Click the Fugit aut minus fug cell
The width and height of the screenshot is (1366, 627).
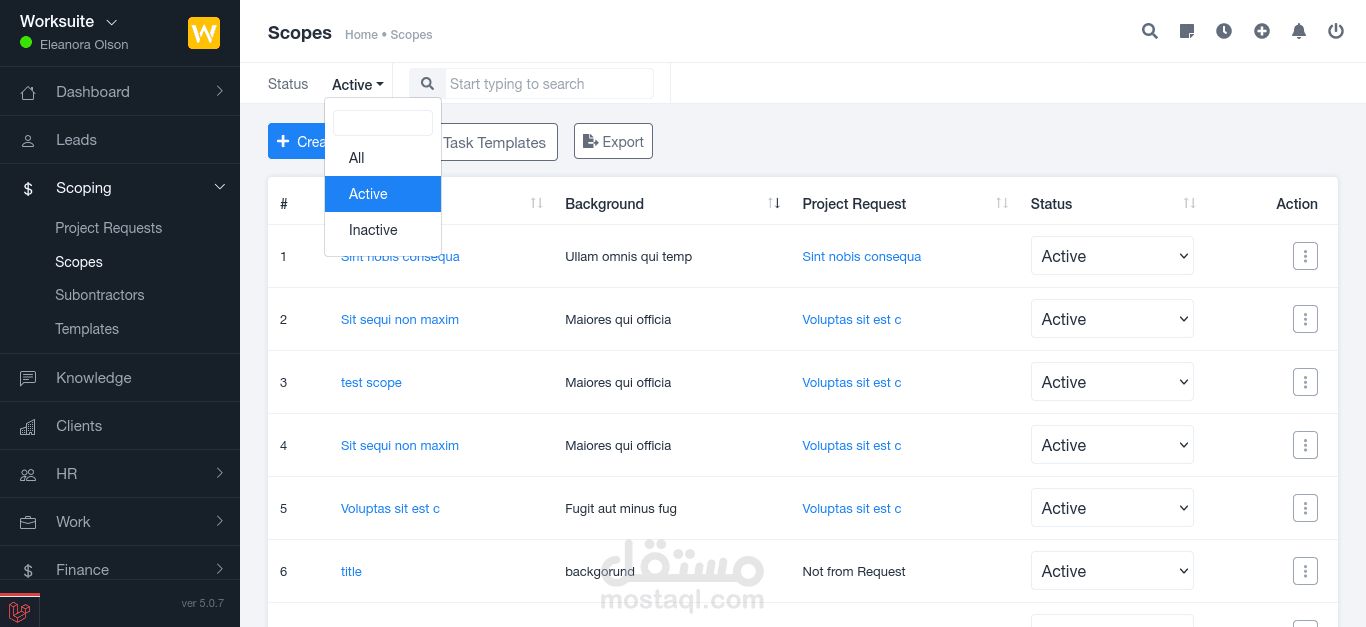621,508
